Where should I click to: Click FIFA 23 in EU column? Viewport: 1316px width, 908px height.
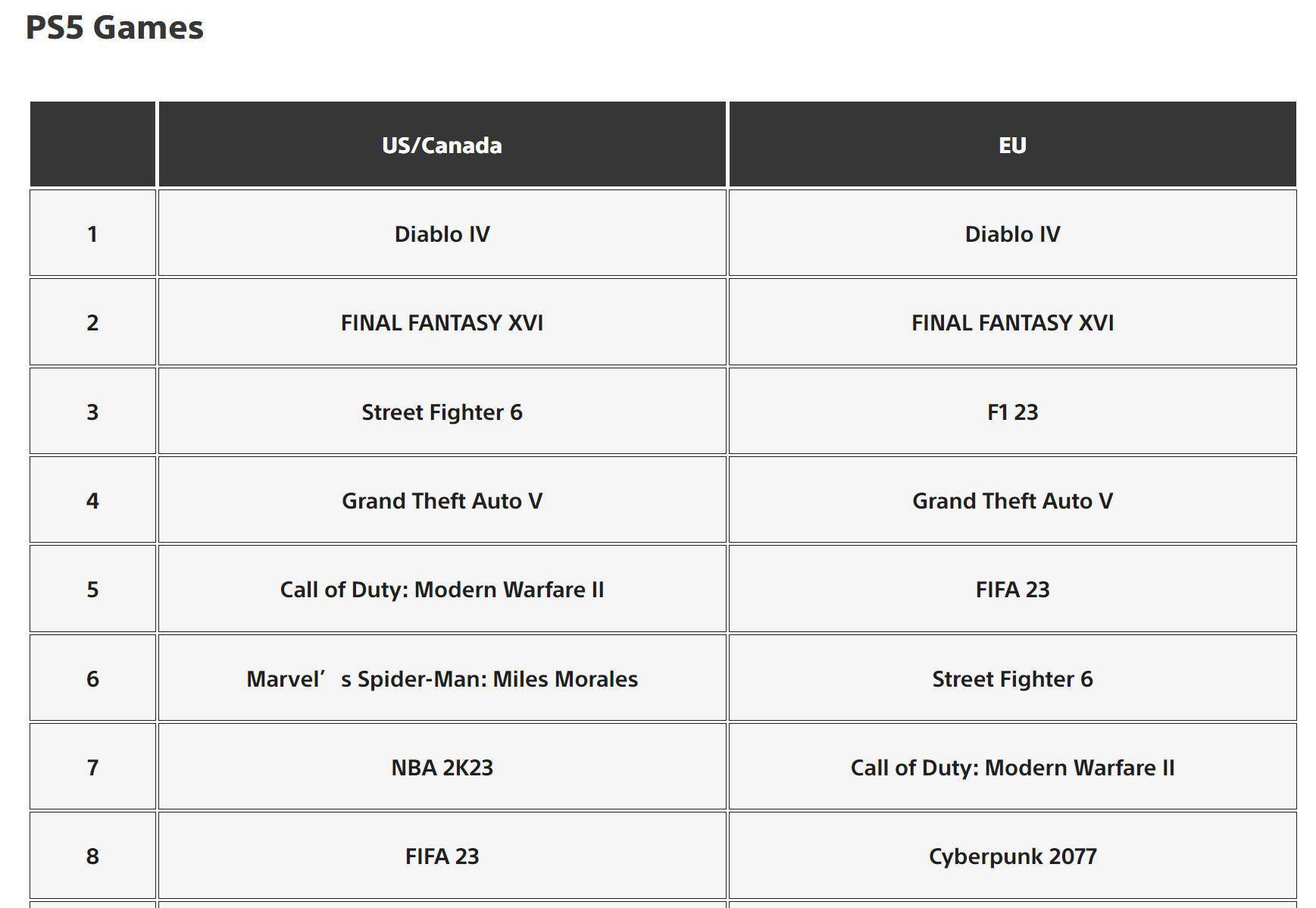(1012, 589)
